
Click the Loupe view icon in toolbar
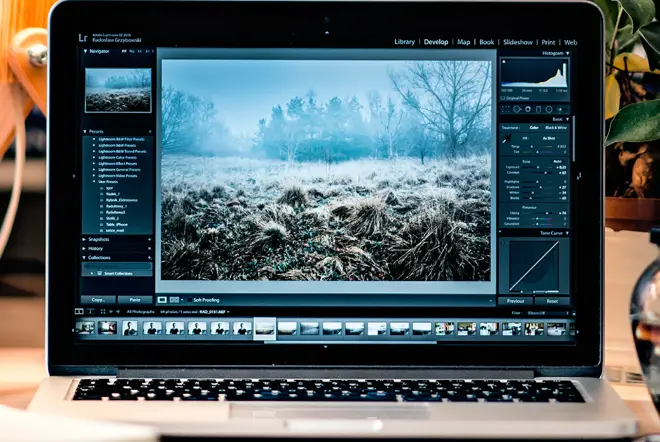(160, 299)
